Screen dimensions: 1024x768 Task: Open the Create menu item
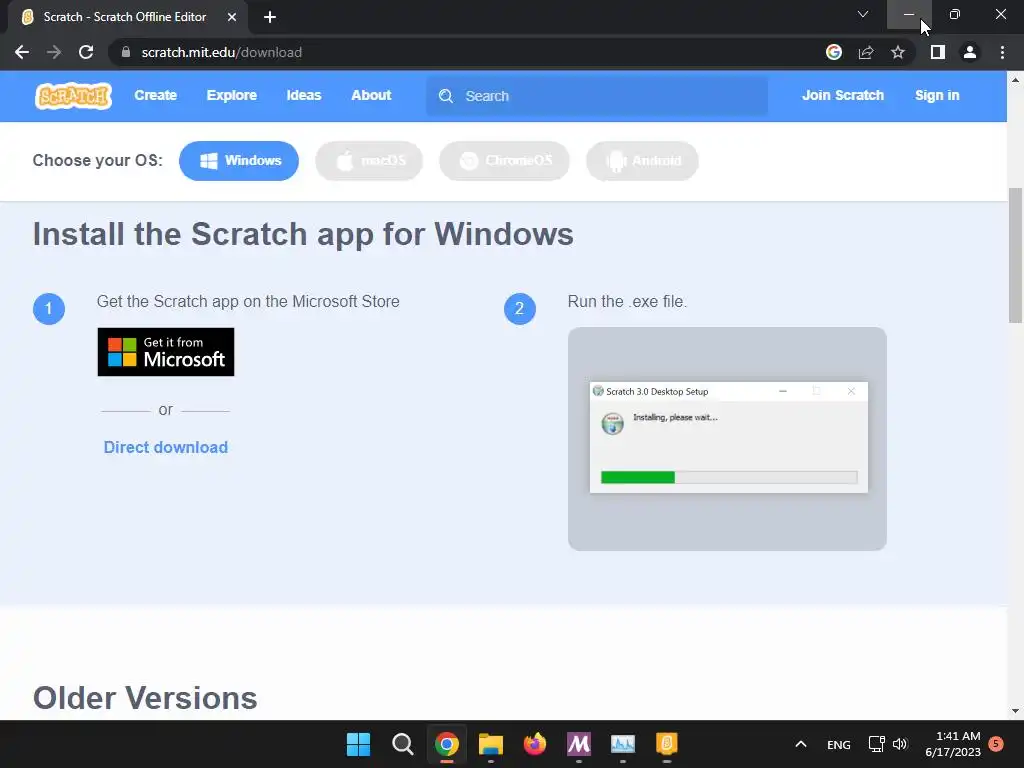[155, 95]
